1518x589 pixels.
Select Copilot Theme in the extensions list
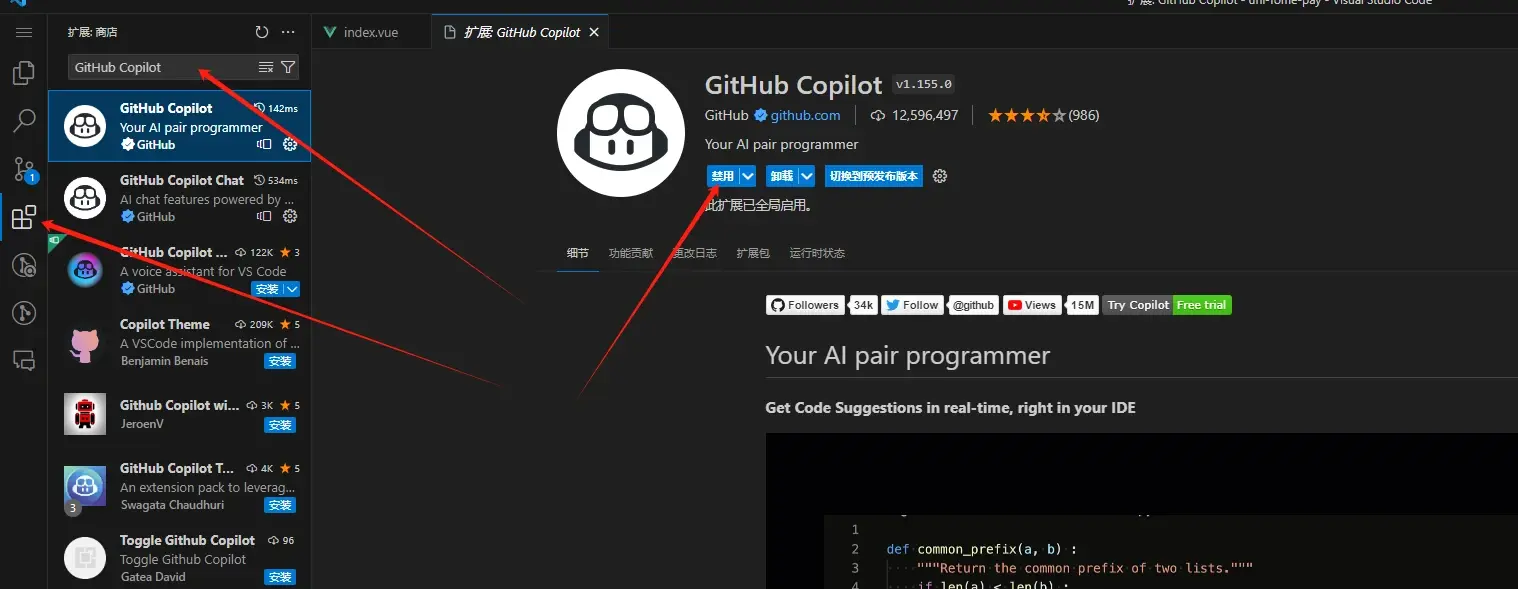pyautogui.click(x=180, y=342)
